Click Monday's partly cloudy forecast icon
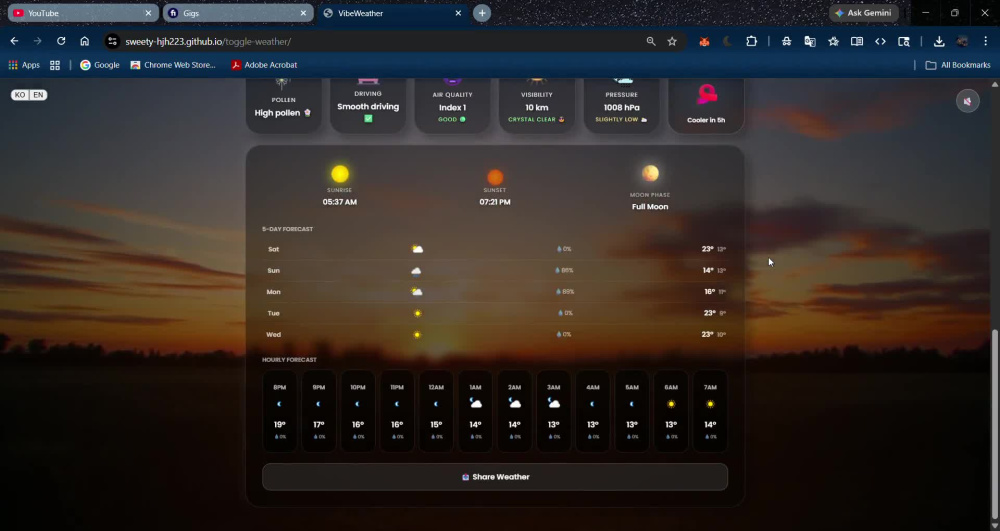The width and height of the screenshot is (1000, 531). (x=417, y=292)
